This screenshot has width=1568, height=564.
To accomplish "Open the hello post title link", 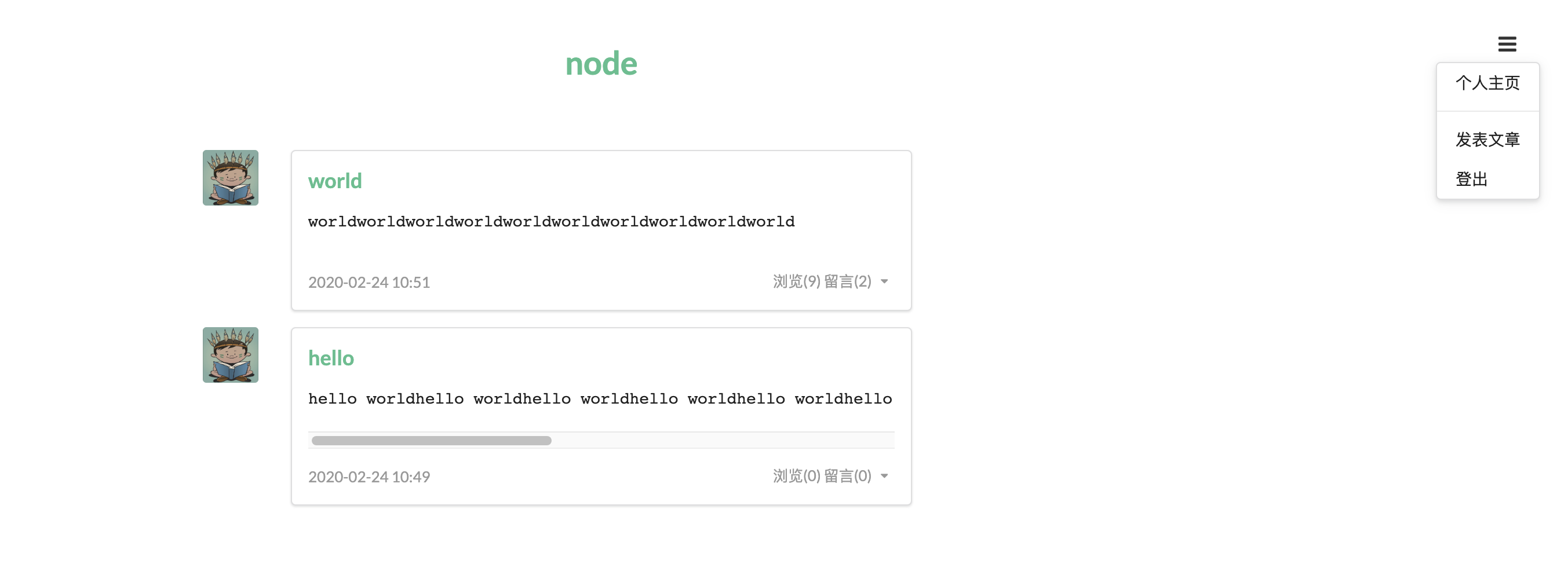I will 330,358.
